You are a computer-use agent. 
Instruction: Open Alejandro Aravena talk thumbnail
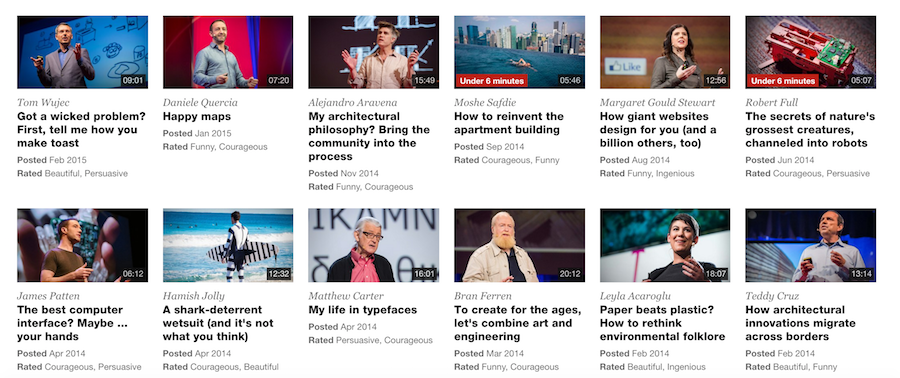(374, 52)
